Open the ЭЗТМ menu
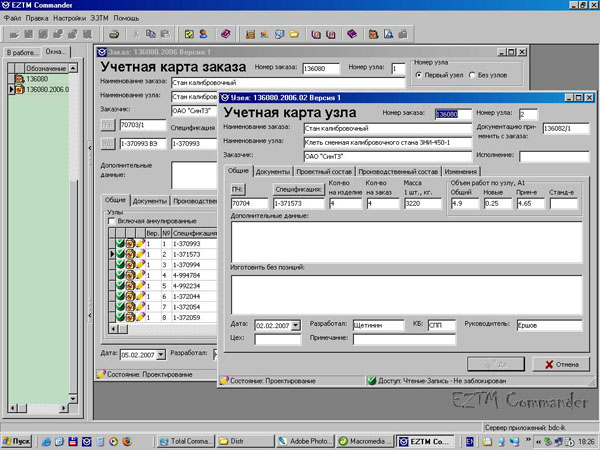This screenshot has height=450, width=600. pyautogui.click(x=99, y=18)
